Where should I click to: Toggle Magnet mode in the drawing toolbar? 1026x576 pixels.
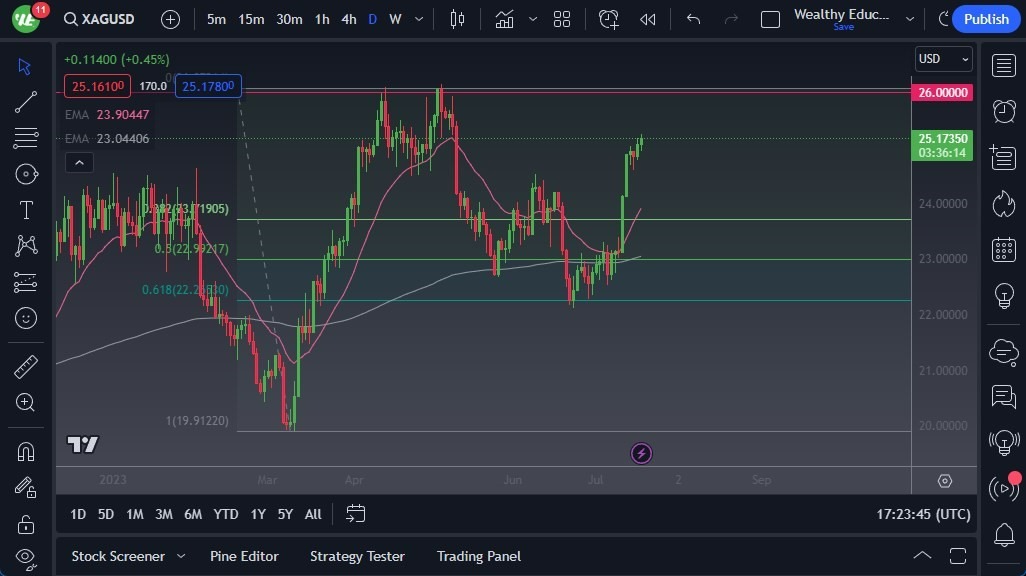tap(26, 451)
